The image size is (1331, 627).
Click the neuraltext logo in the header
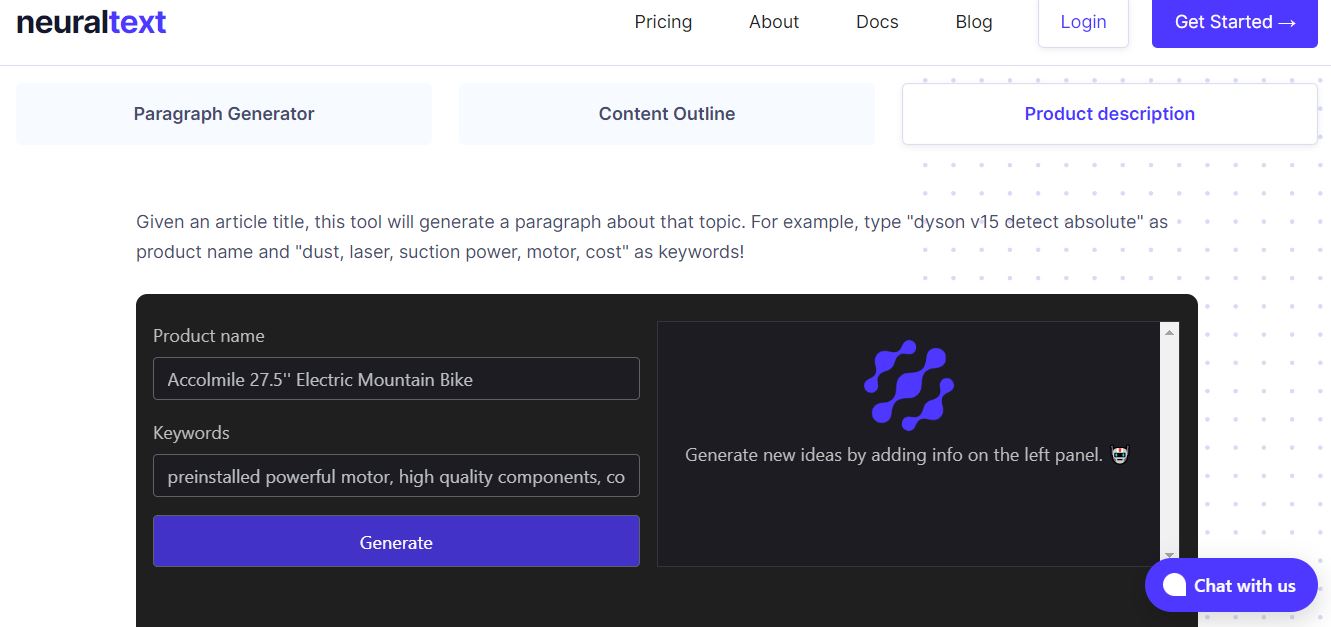coord(91,22)
